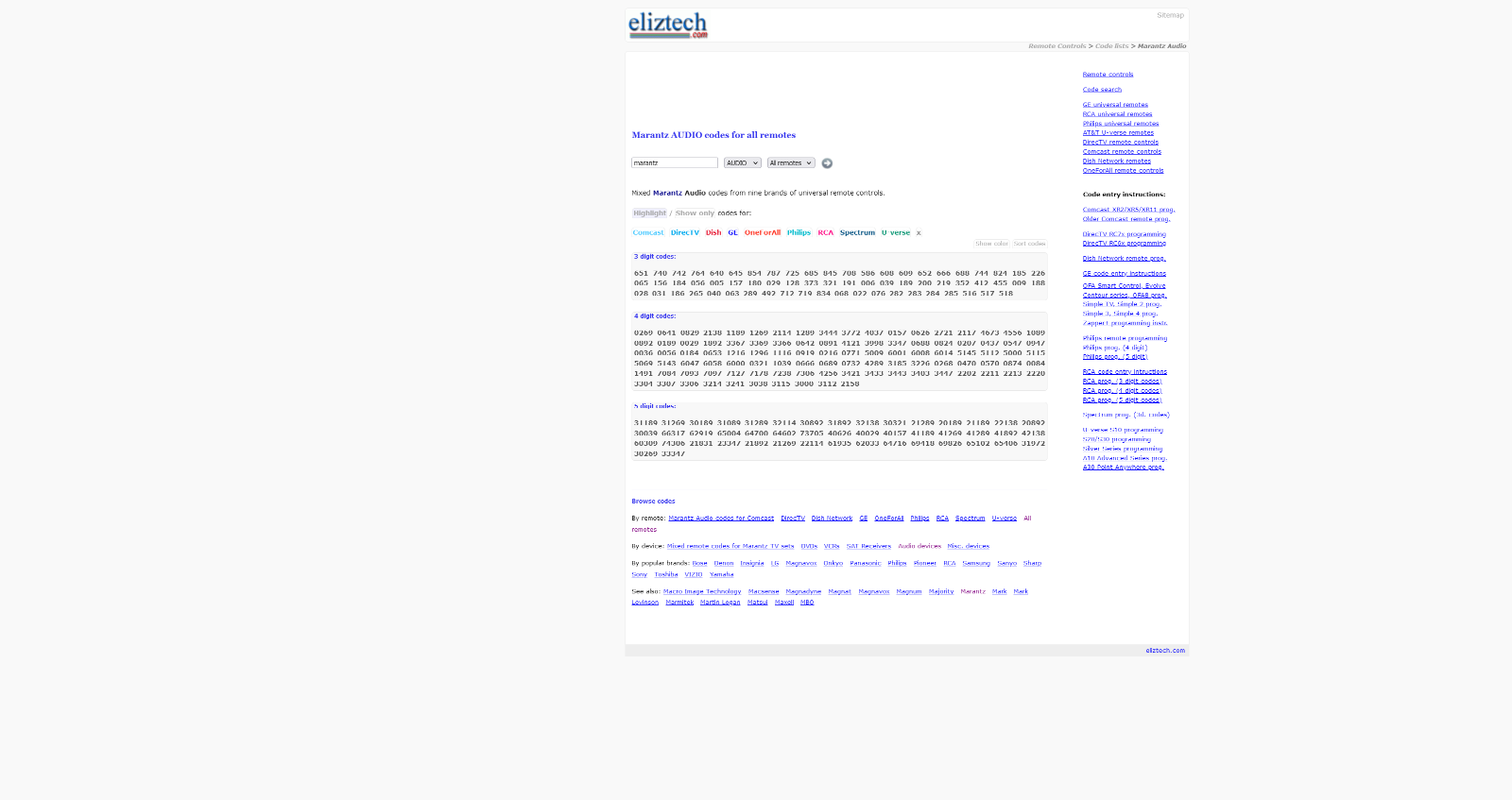Open the Bose popular brand link
The height and width of the screenshot is (800, 1512).
[x=699, y=563]
